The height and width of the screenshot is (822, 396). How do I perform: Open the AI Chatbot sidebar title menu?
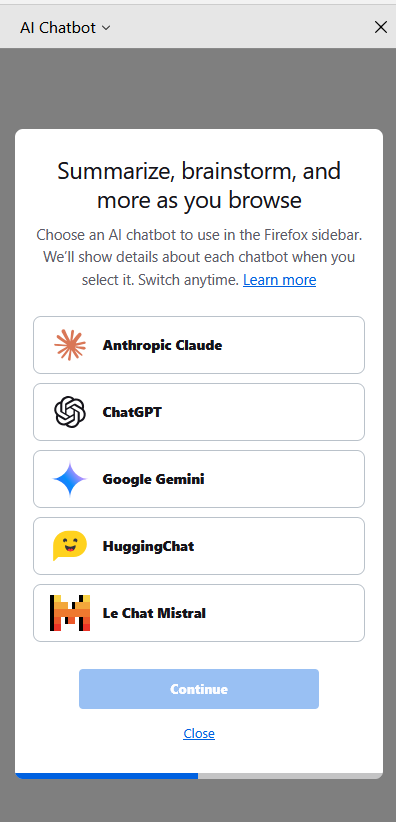(65, 27)
